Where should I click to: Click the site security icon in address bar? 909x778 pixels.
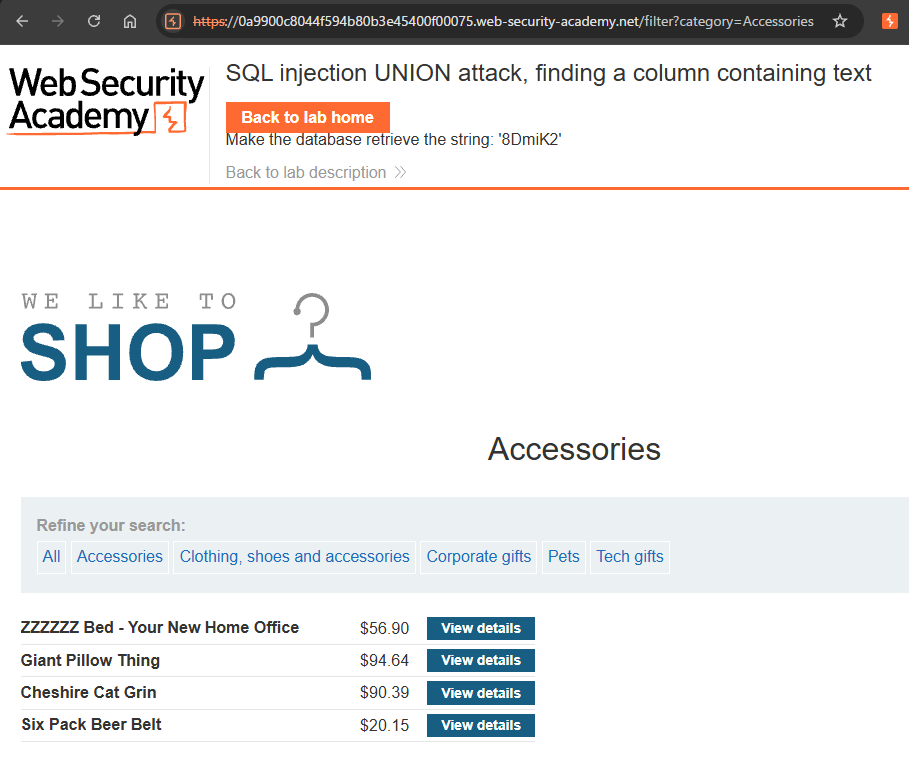tap(173, 21)
